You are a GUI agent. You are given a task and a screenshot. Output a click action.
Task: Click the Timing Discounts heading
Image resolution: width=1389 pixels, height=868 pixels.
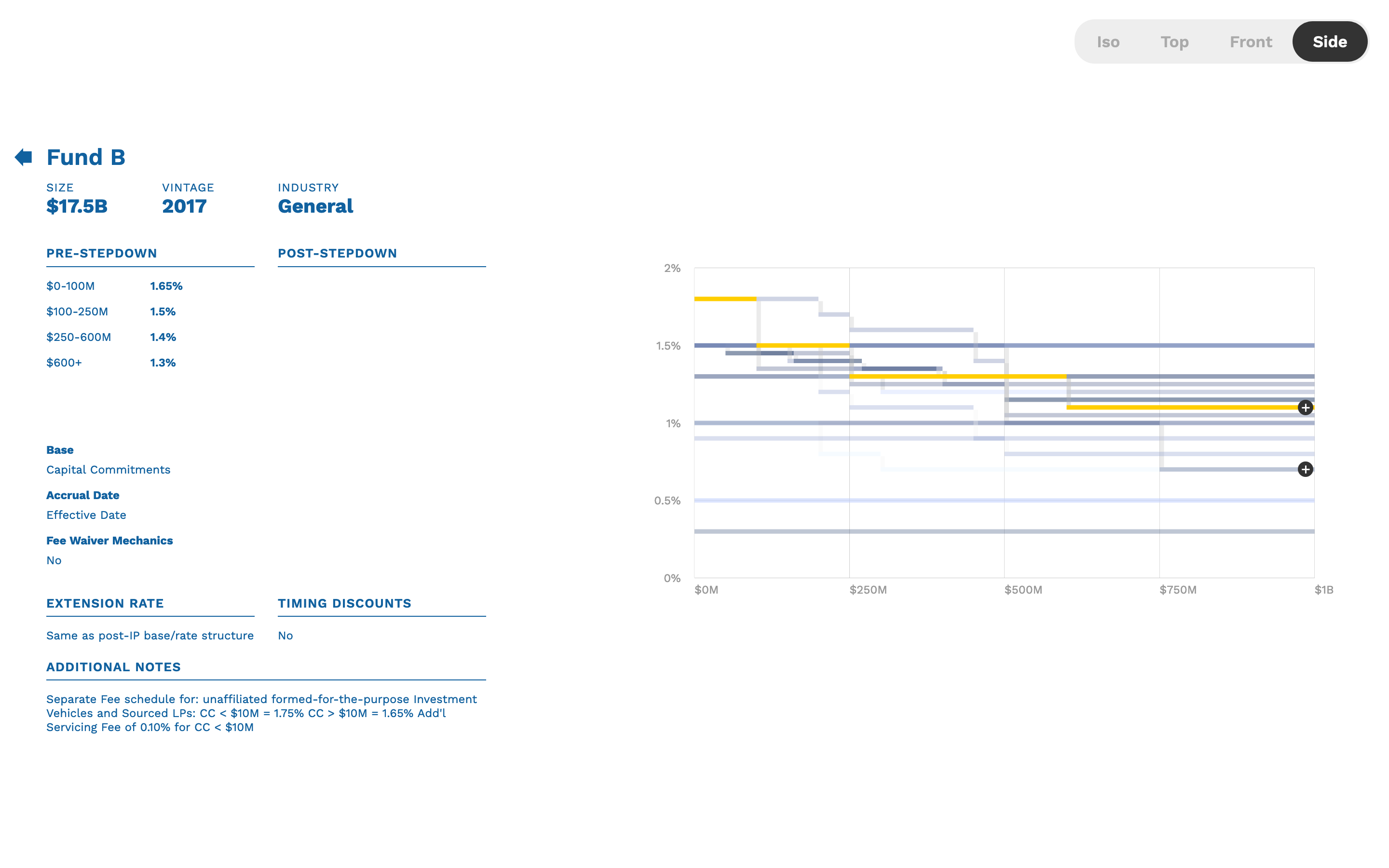point(344,603)
